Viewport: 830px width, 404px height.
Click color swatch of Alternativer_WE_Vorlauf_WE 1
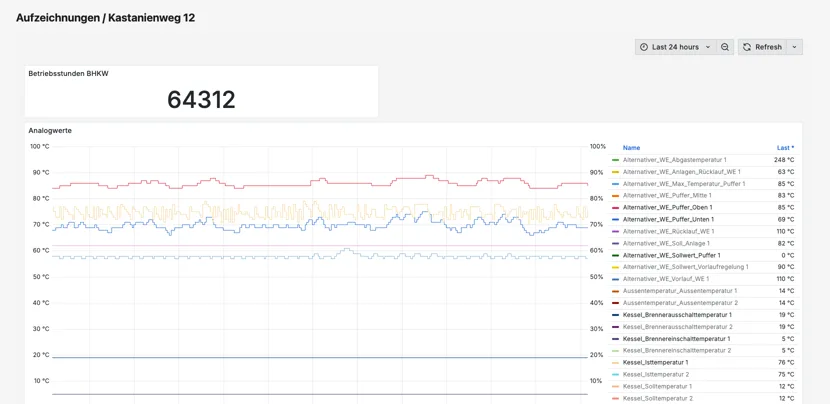pyautogui.click(x=615, y=279)
